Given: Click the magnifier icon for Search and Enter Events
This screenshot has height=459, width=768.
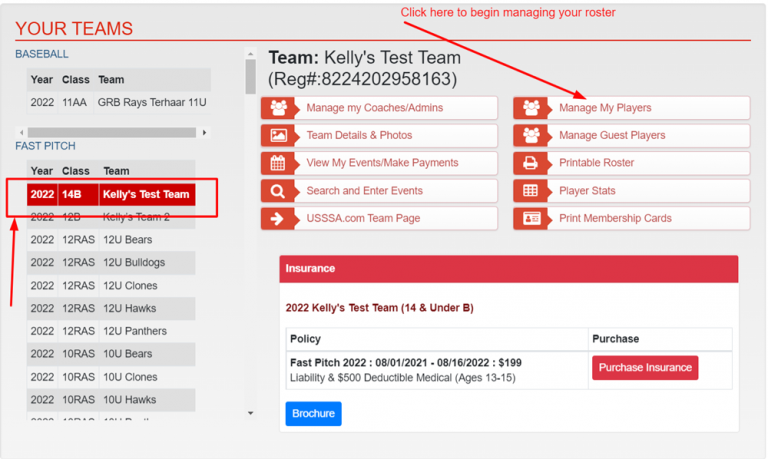Looking at the screenshot, I should [x=278, y=191].
